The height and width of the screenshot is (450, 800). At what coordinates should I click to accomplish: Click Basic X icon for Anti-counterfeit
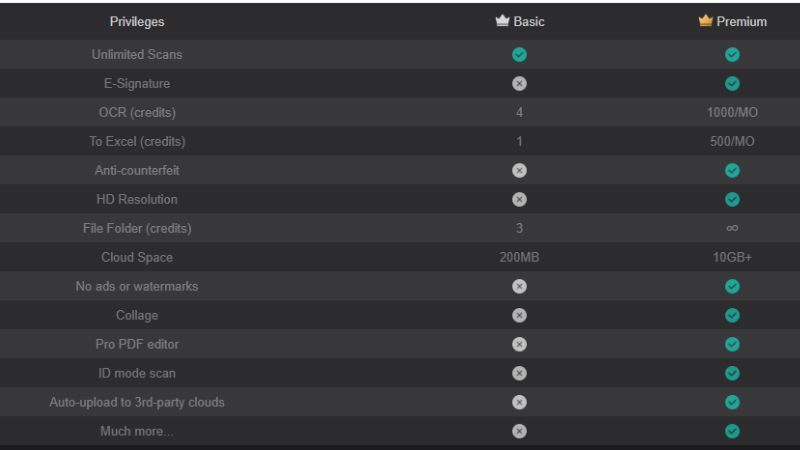pos(519,170)
